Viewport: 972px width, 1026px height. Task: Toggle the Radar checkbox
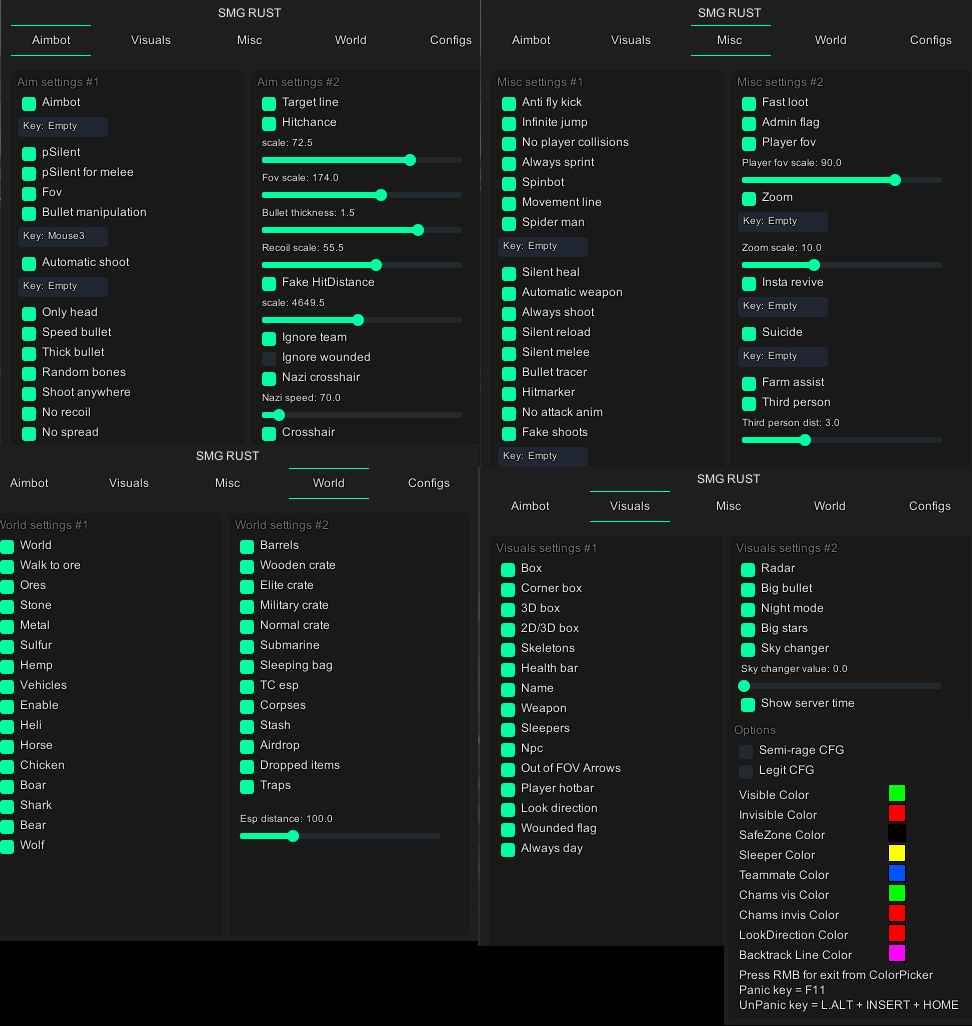tap(748, 570)
